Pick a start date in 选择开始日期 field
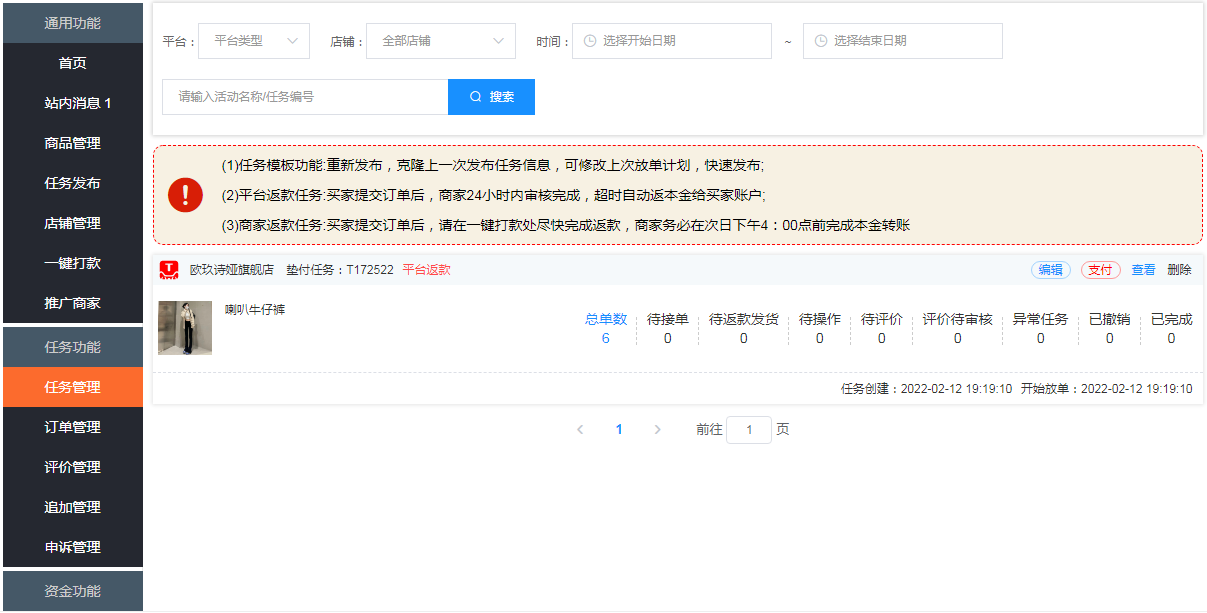Image resolution: width=1207 pixels, height=613 pixels. coord(671,41)
